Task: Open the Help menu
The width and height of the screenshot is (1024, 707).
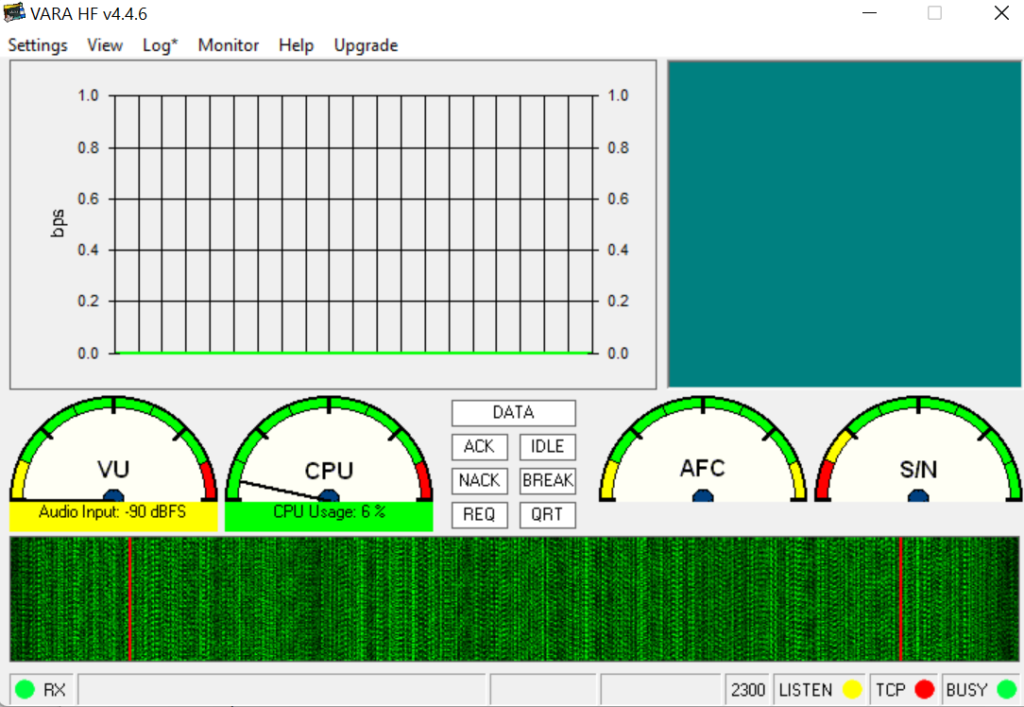Action: coord(296,45)
